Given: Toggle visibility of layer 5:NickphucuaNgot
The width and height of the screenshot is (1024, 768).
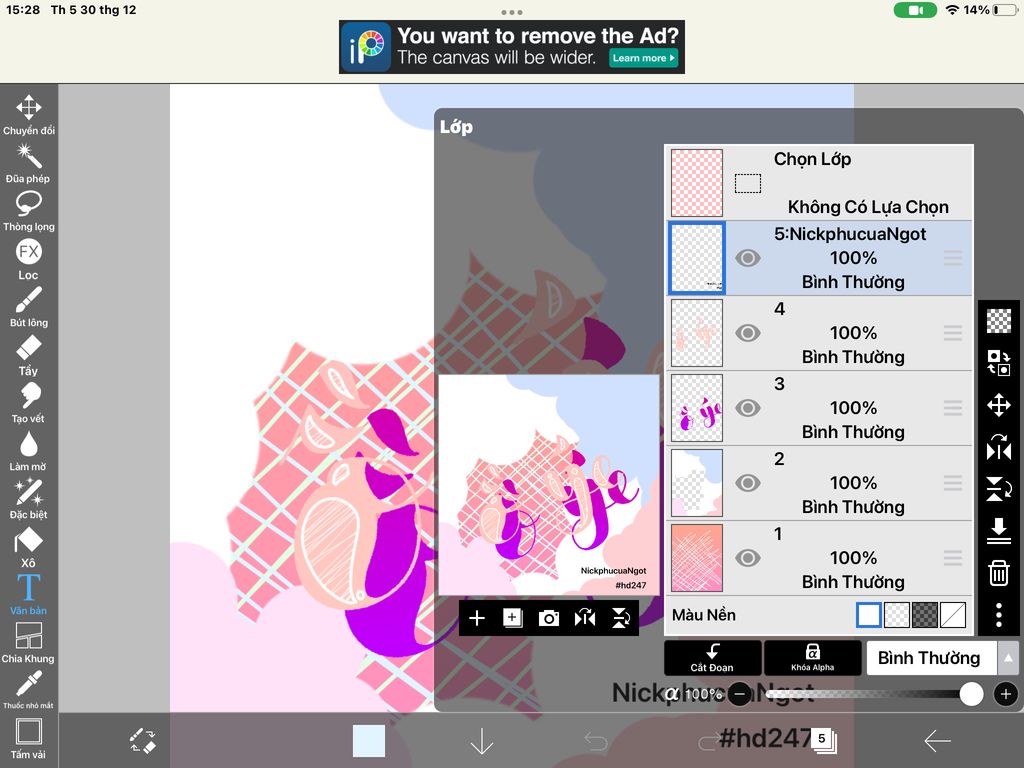Looking at the screenshot, I should 748,258.
